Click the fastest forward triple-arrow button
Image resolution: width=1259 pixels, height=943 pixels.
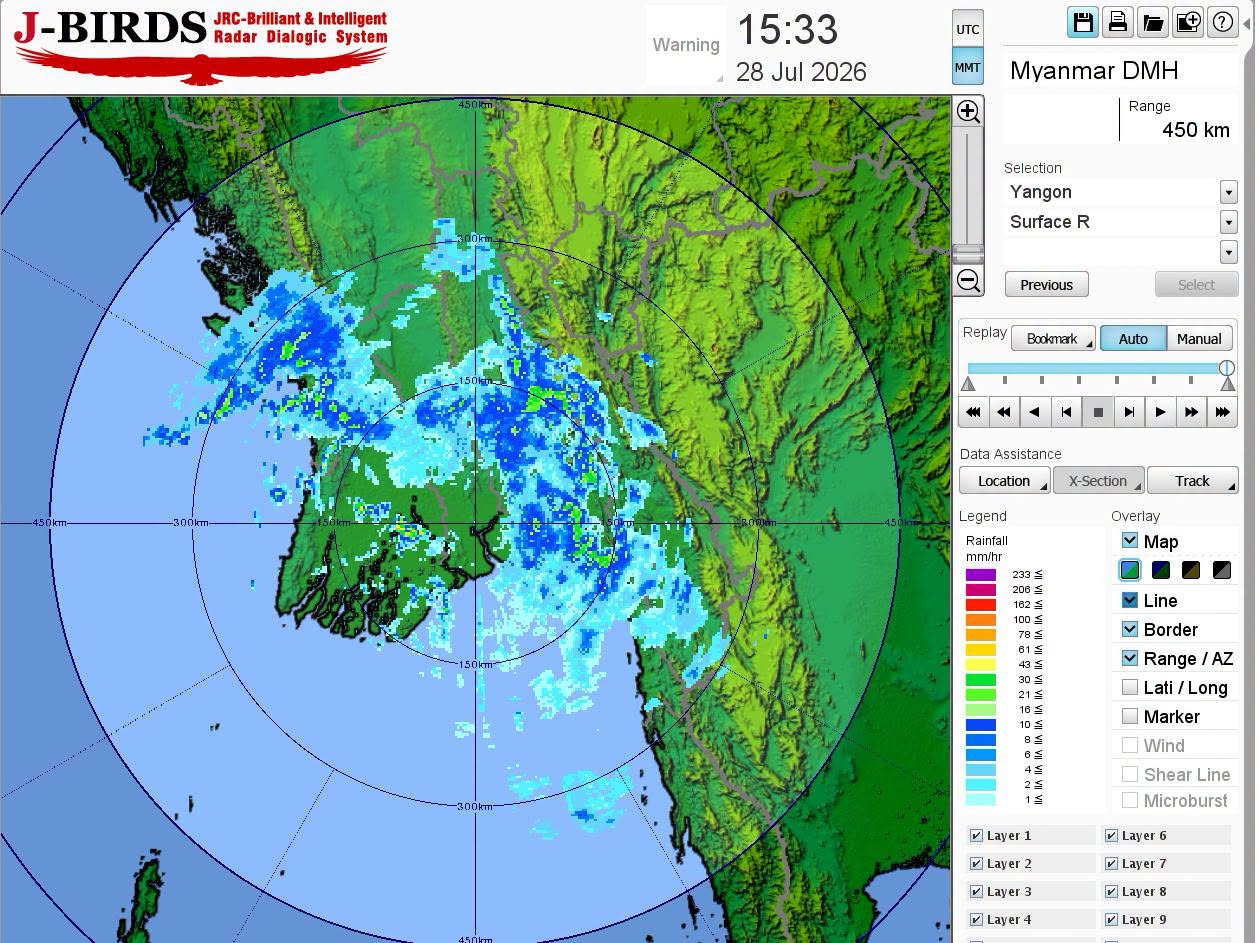click(x=1222, y=412)
